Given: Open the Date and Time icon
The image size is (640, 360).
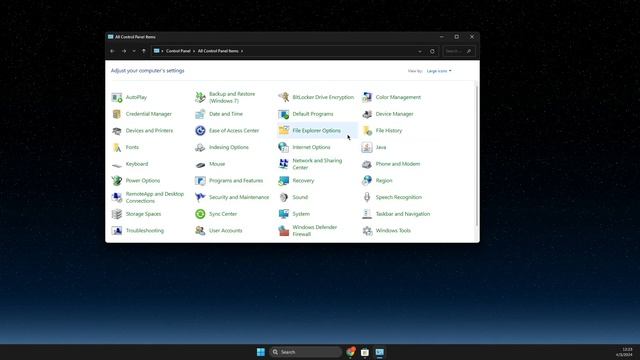Looking at the screenshot, I should click(x=200, y=114).
